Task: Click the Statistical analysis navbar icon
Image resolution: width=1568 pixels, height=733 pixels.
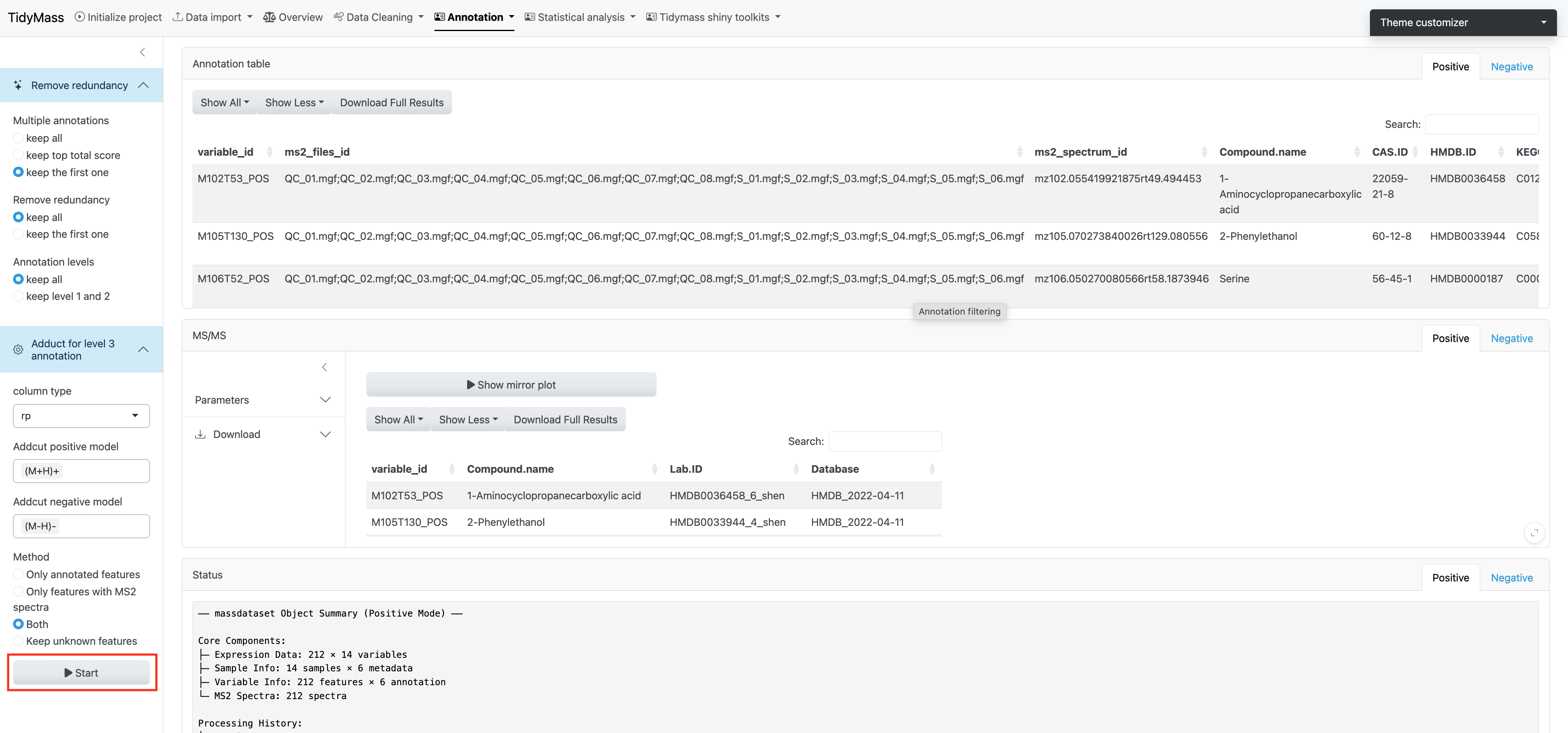Action: 530,17
